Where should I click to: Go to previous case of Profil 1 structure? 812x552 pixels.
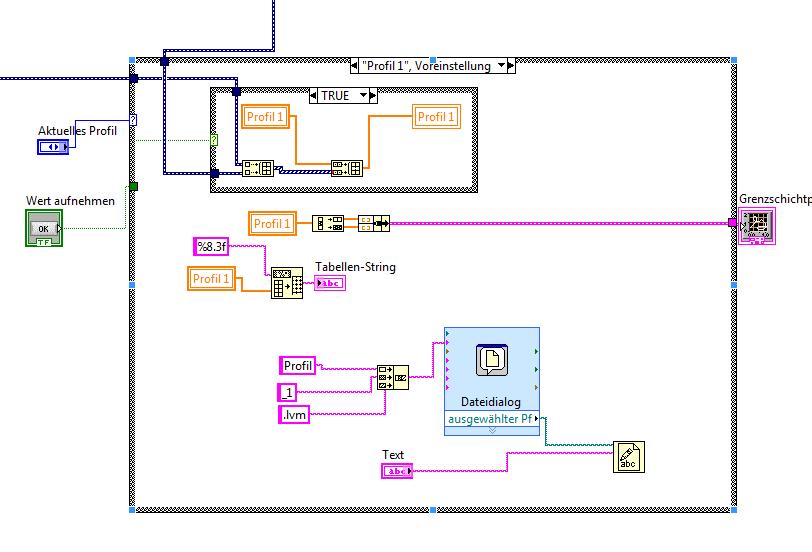[x=354, y=66]
